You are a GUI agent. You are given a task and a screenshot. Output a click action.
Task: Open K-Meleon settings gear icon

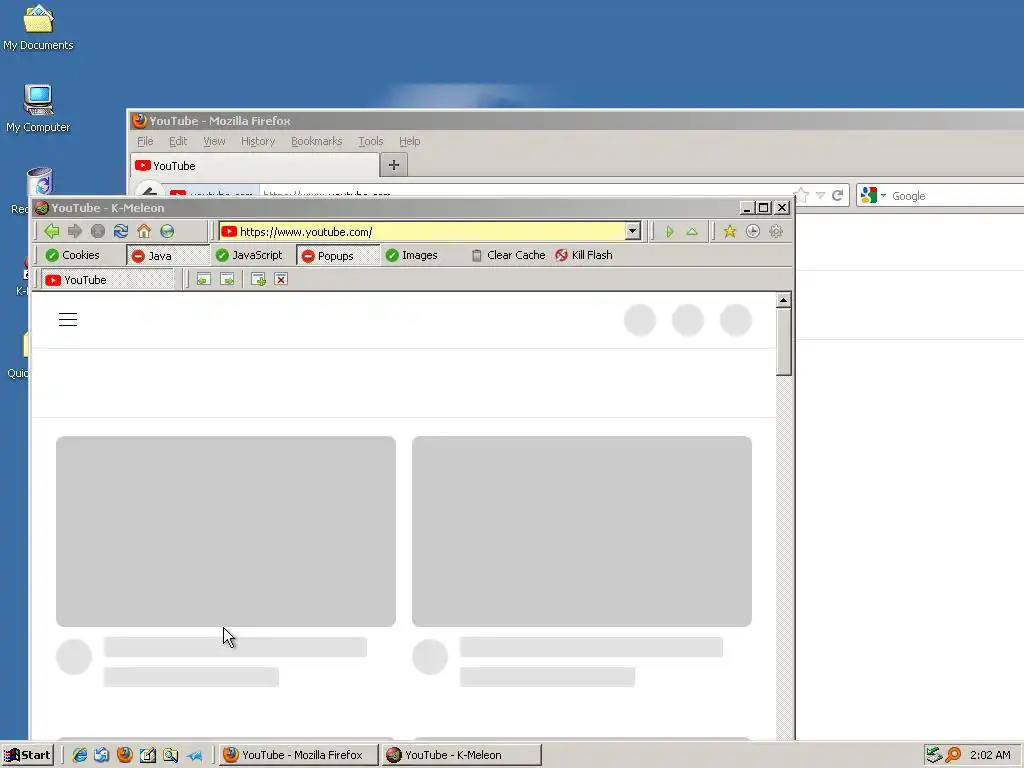point(776,231)
